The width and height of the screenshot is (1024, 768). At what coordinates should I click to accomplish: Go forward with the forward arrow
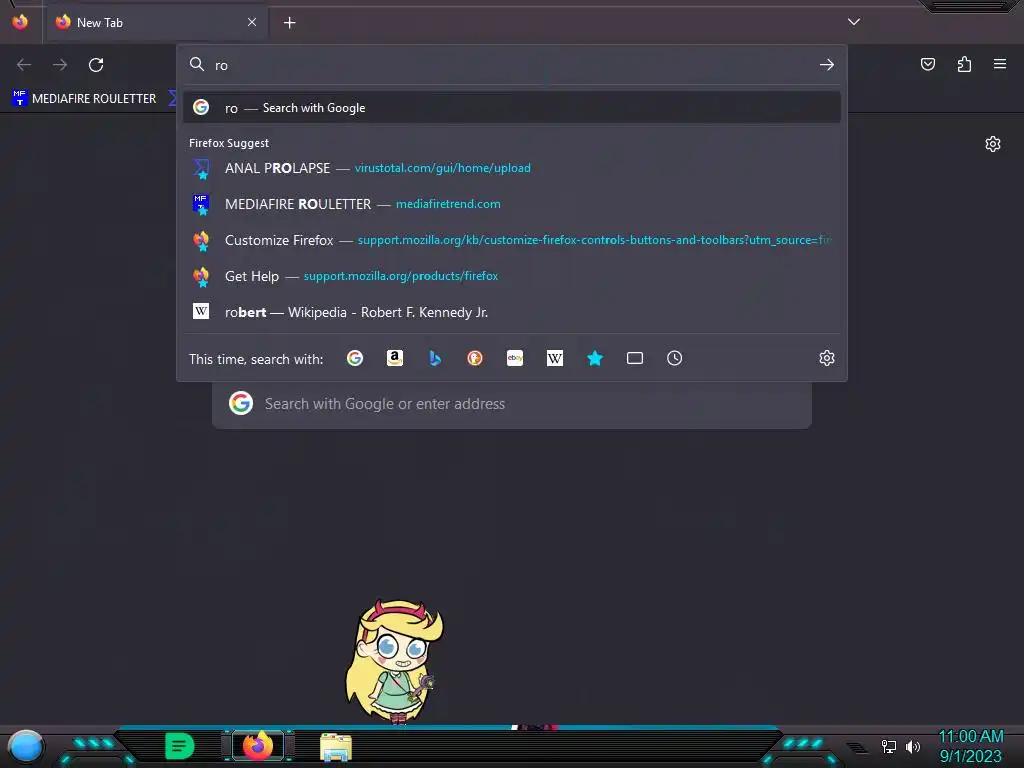(60, 65)
